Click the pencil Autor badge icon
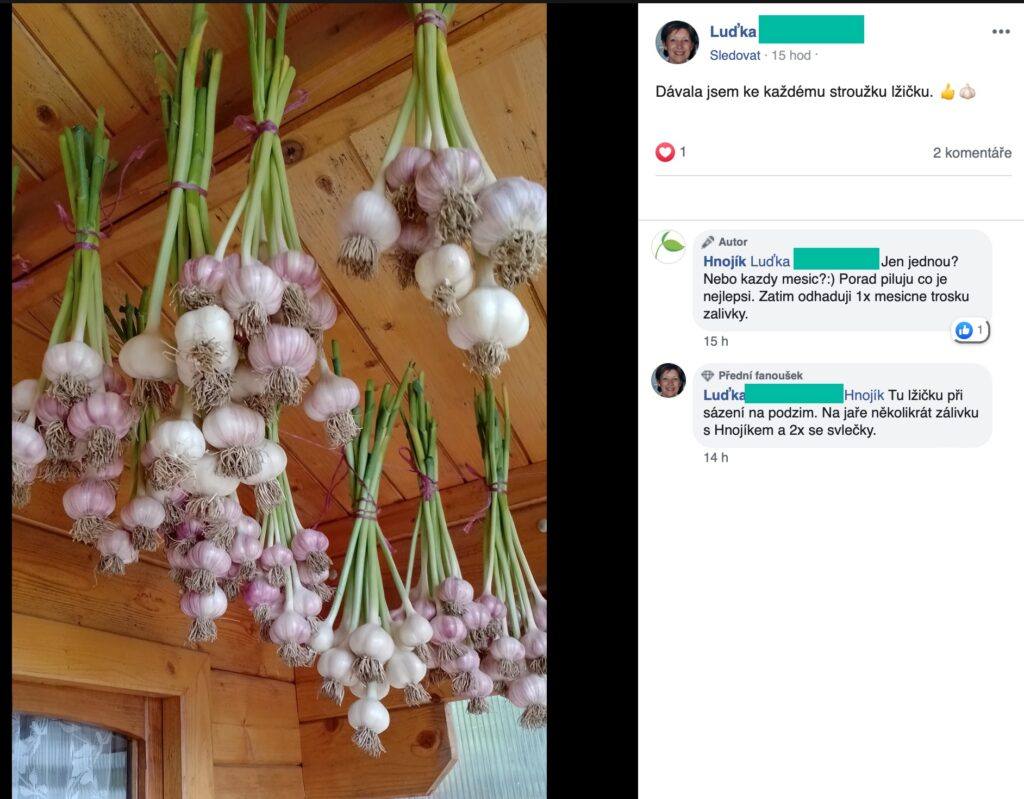1024x799 pixels. coord(708,242)
